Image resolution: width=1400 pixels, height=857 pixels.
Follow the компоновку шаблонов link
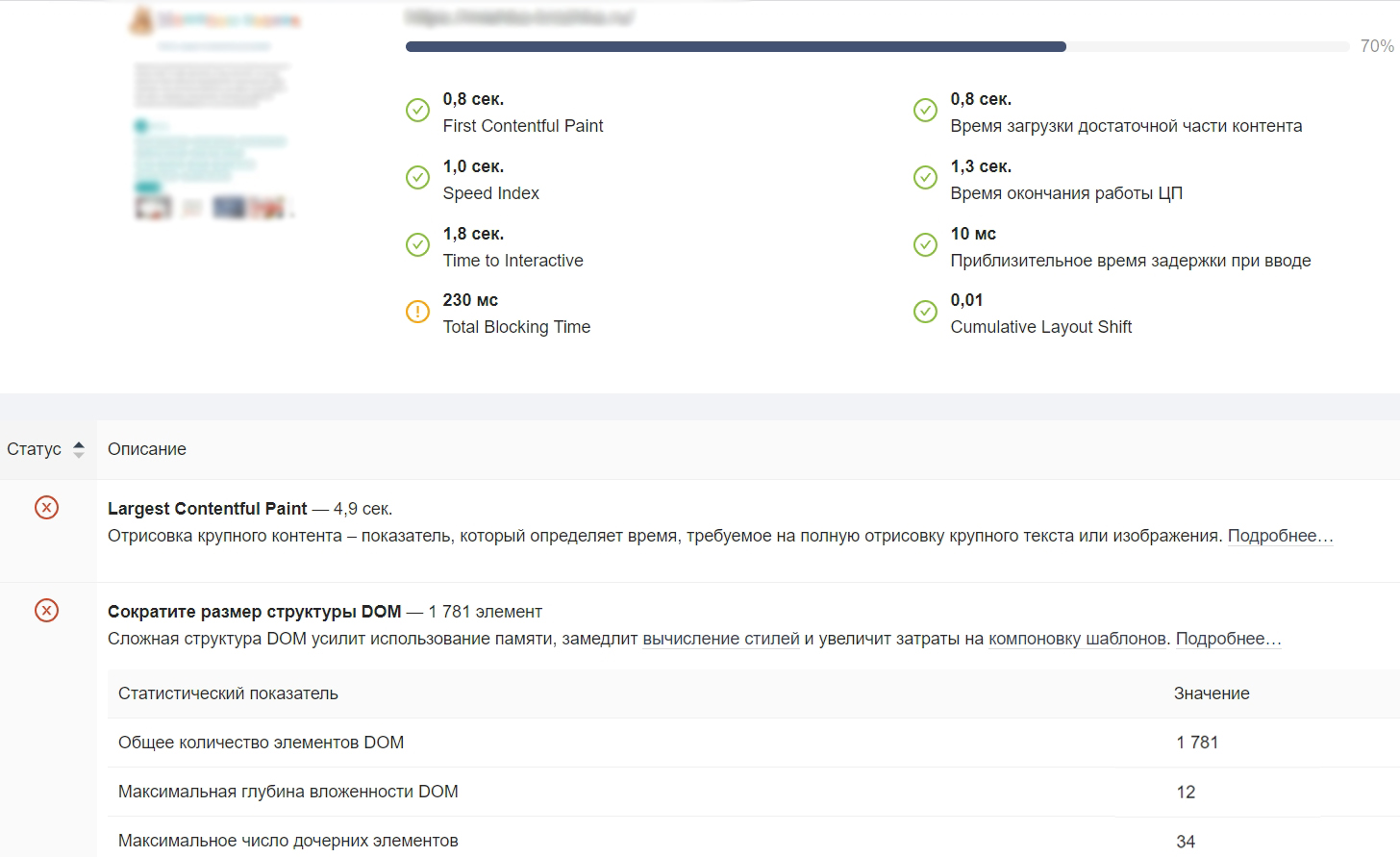click(x=1077, y=639)
